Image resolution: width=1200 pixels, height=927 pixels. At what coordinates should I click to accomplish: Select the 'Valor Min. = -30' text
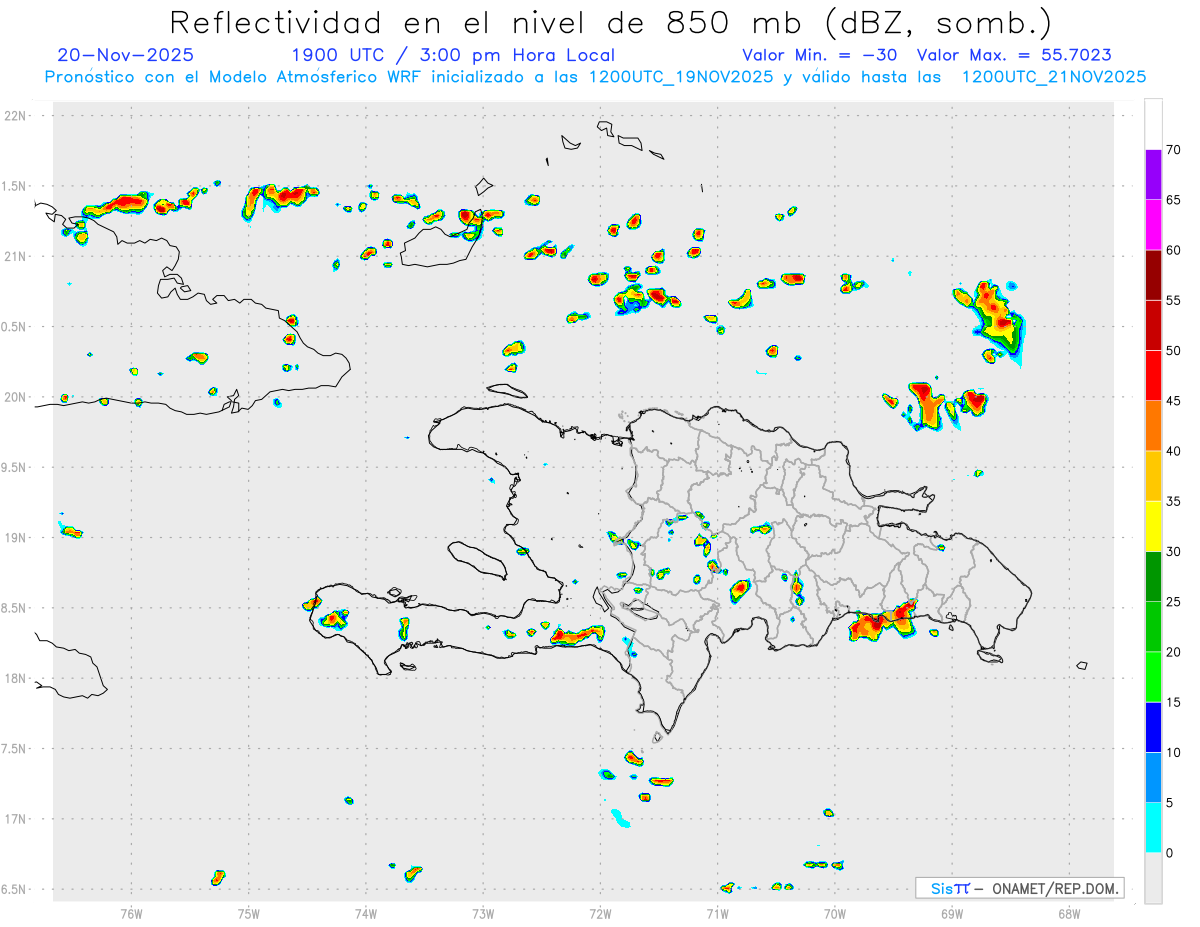[819, 55]
